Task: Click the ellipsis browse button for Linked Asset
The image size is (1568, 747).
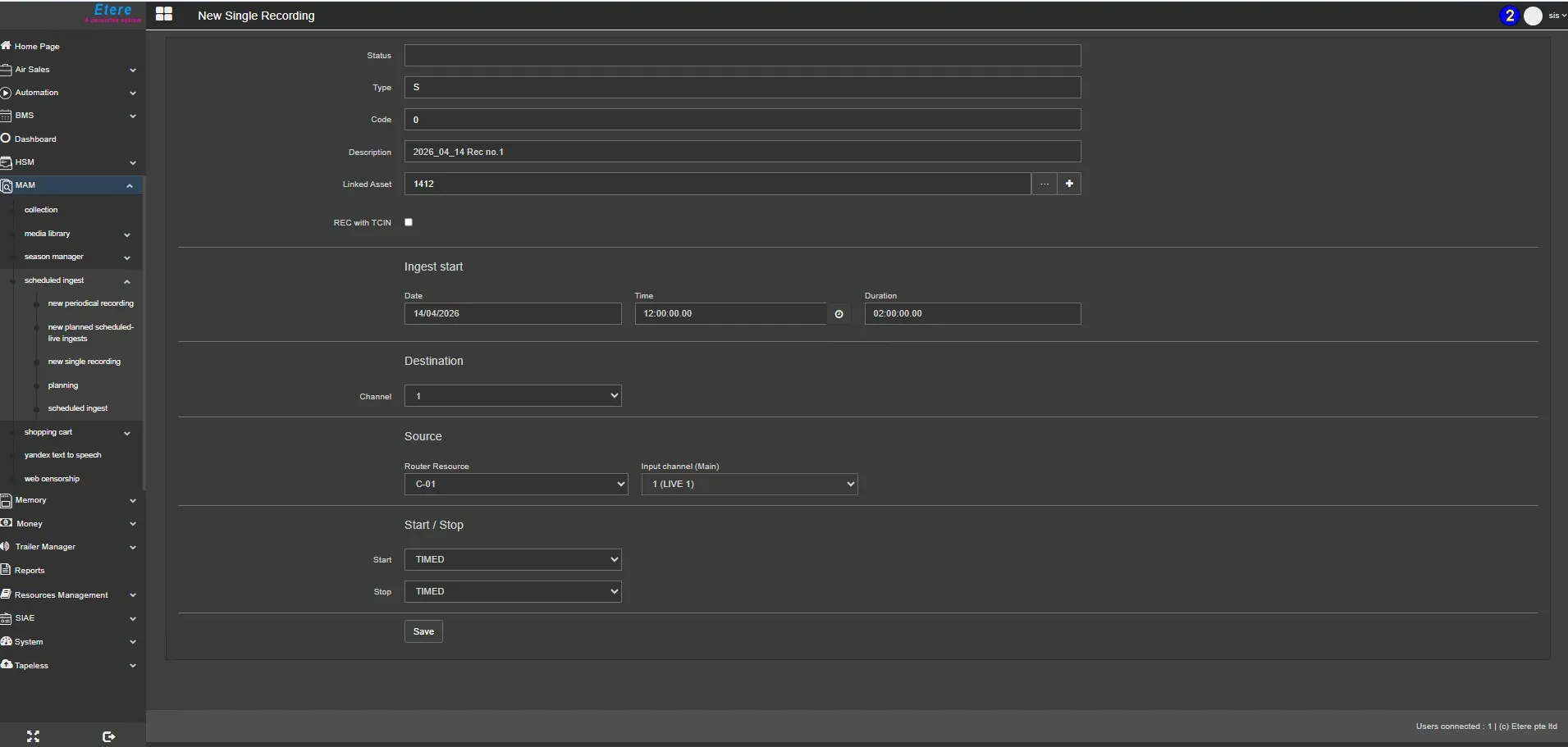Action: click(x=1044, y=184)
